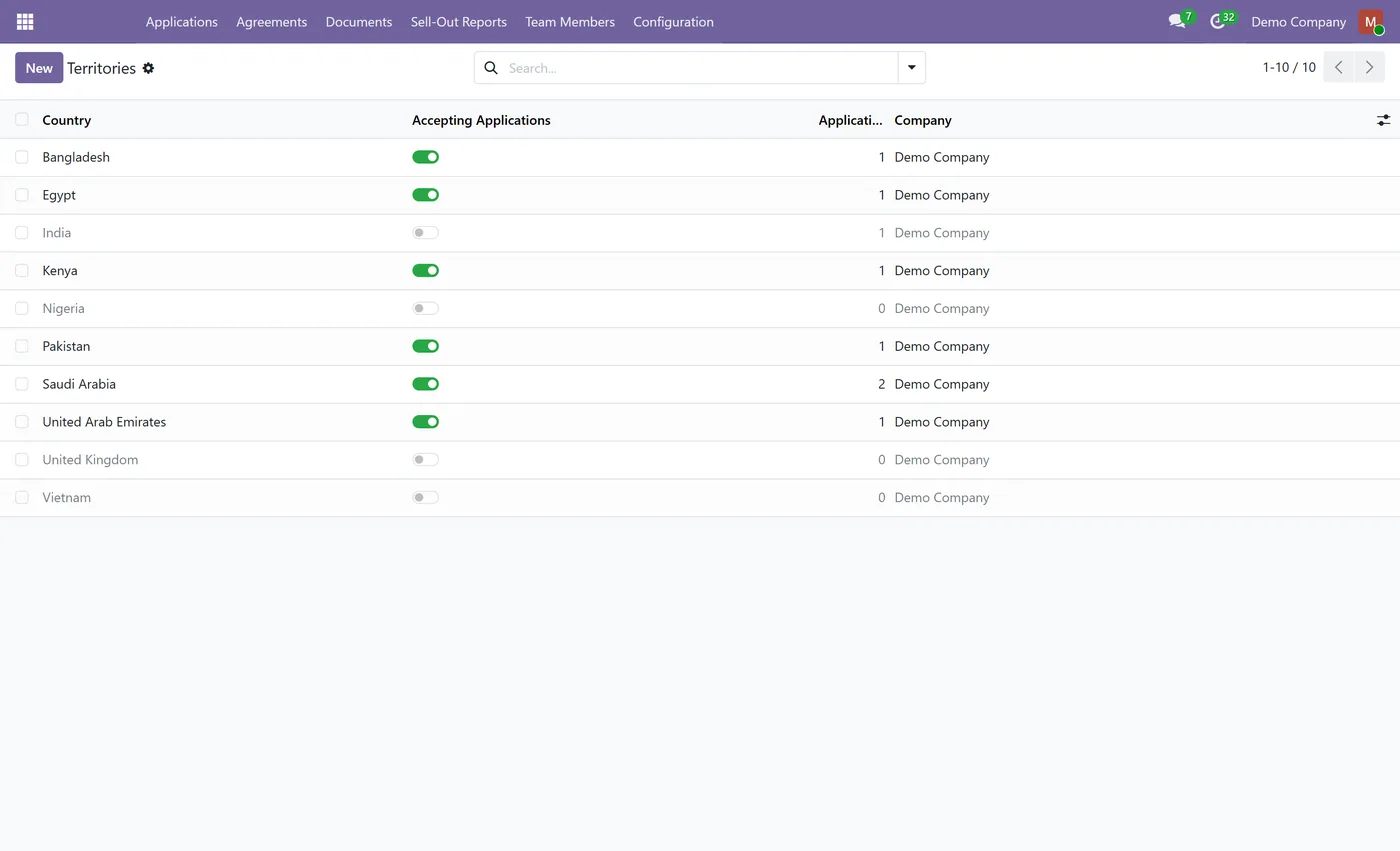Tick the Vietnam row checkbox
Image resolution: width=1400 pixels, height=851 pixels.
22,497
